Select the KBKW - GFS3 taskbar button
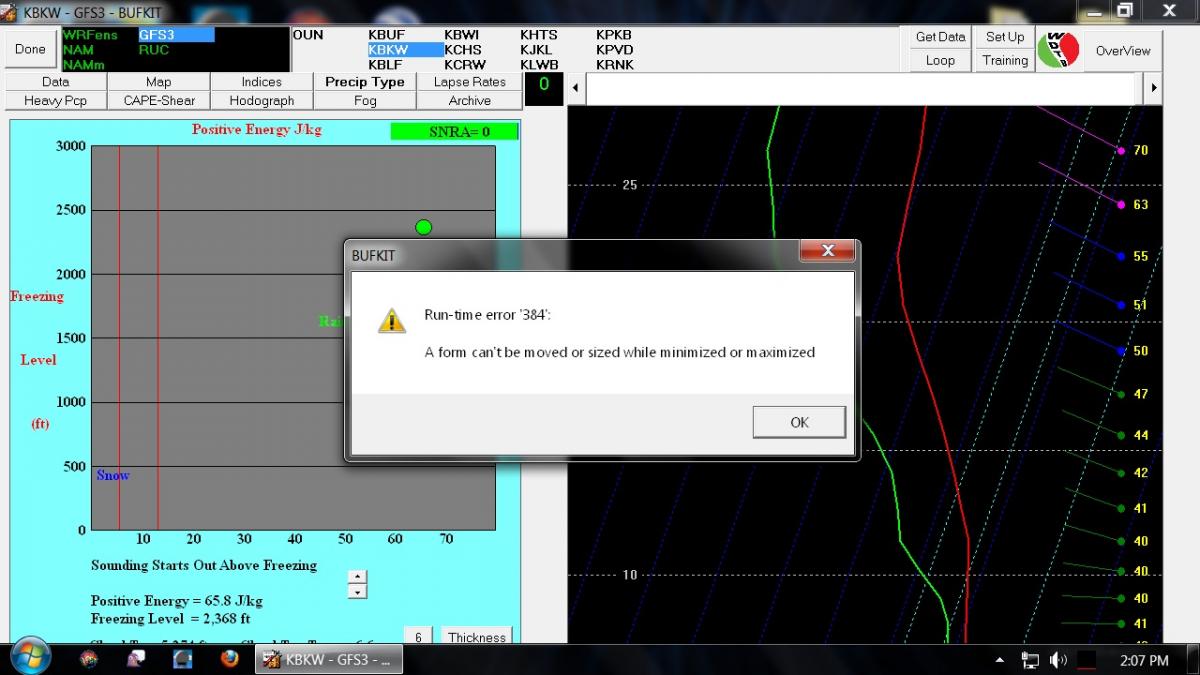Image resolution: width=1200 pixels, height=675 pixels. point(329,659)
